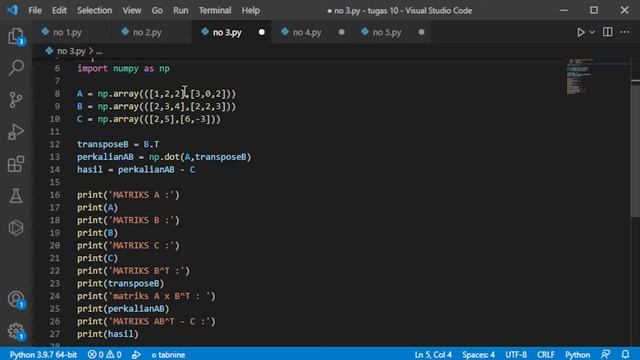Open the Terminal menu
The width and height of the screenshot is (640, 360).
(x=215, y=11)
